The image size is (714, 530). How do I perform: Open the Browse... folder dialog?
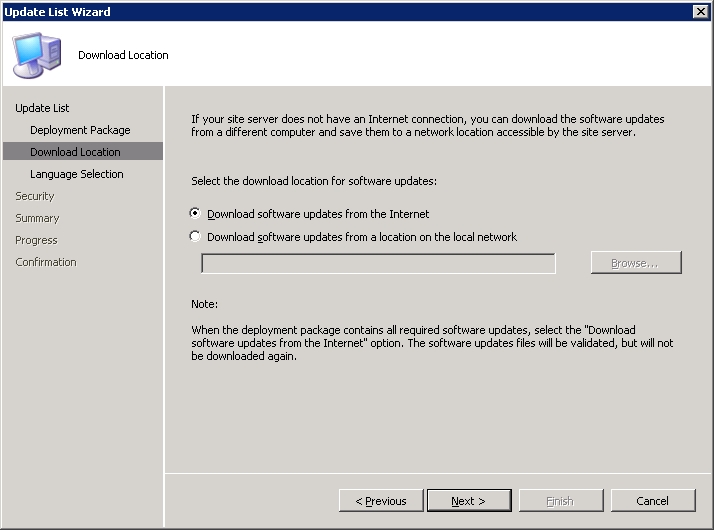(x=636, y=263)
